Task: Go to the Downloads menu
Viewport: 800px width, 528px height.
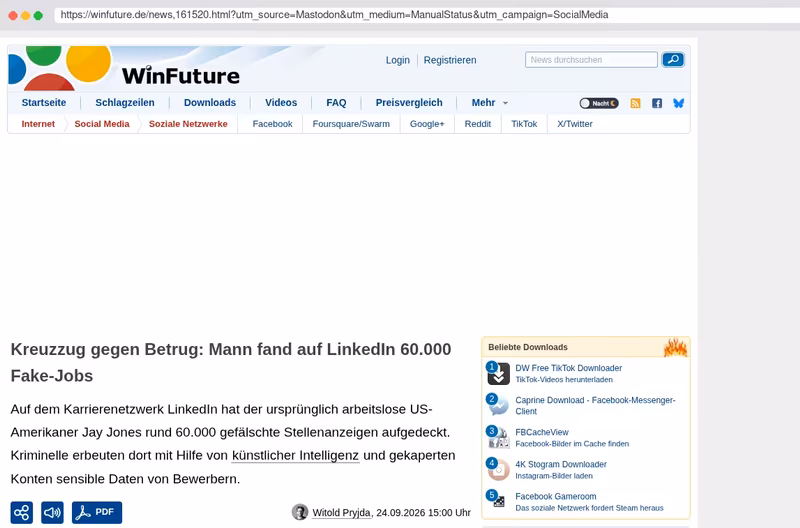Action: click(x=210, y=103)
